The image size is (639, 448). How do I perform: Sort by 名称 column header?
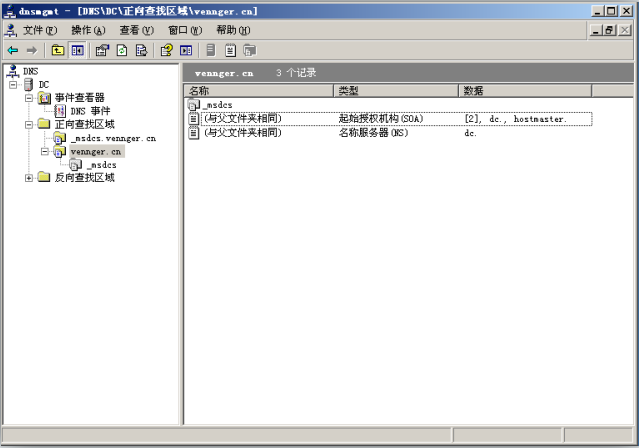click(x=259, y=90)
